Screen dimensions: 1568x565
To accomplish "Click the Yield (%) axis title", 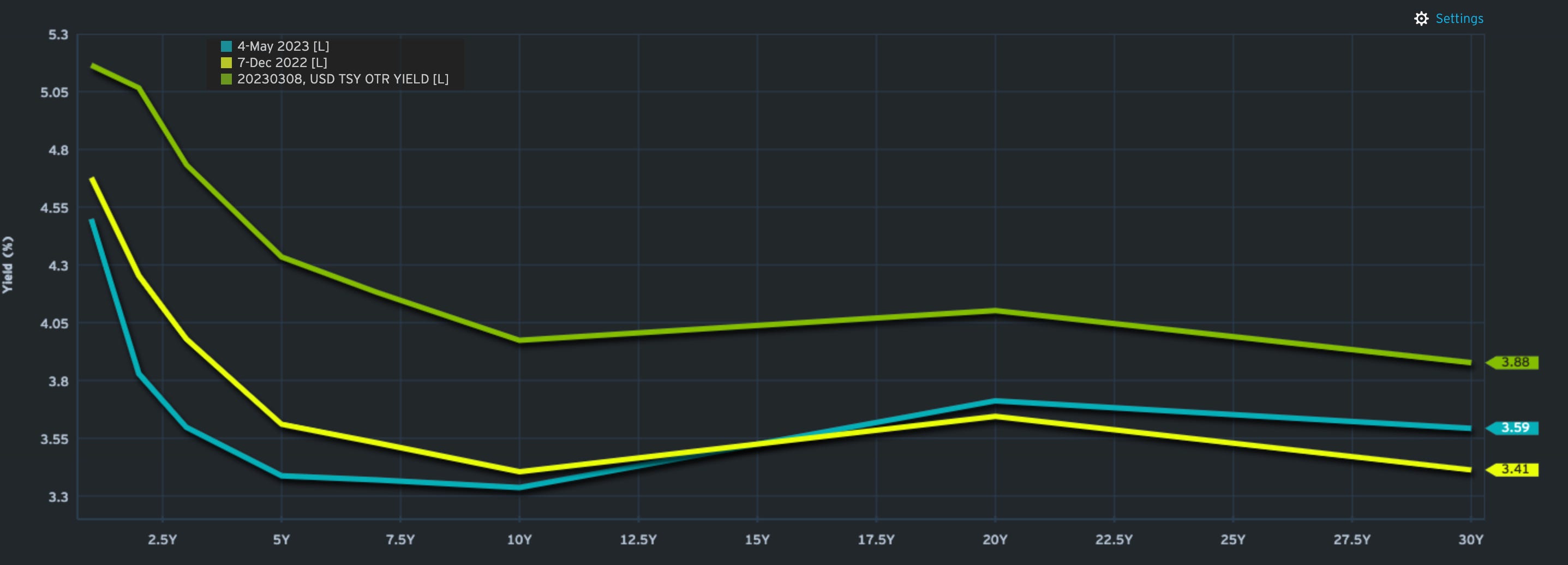I will click(x=7, y=265).
